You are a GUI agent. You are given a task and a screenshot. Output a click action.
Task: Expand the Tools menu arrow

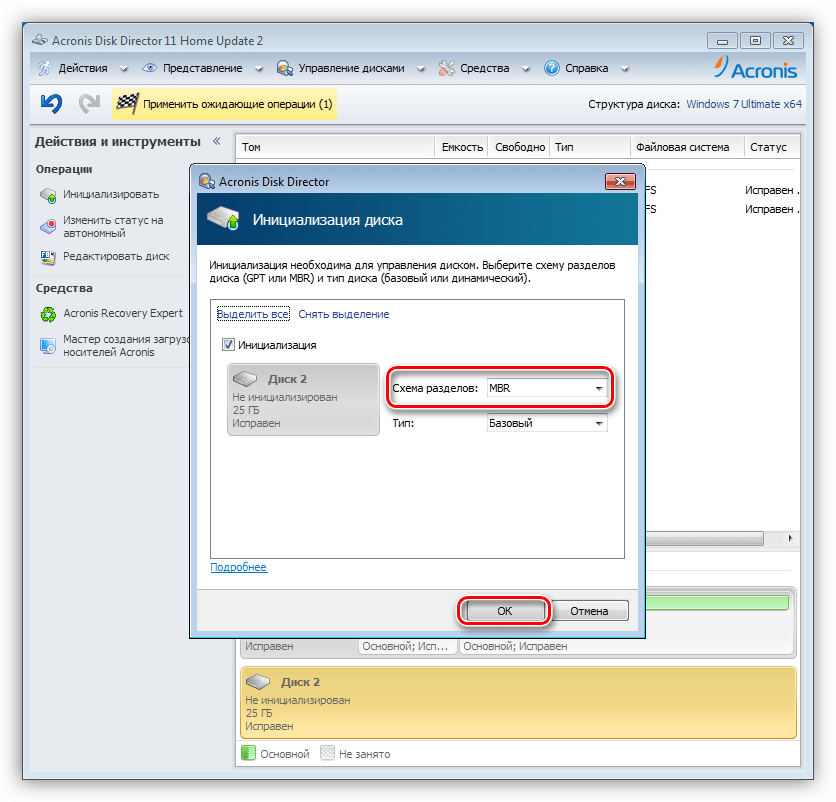click(526, 69)
